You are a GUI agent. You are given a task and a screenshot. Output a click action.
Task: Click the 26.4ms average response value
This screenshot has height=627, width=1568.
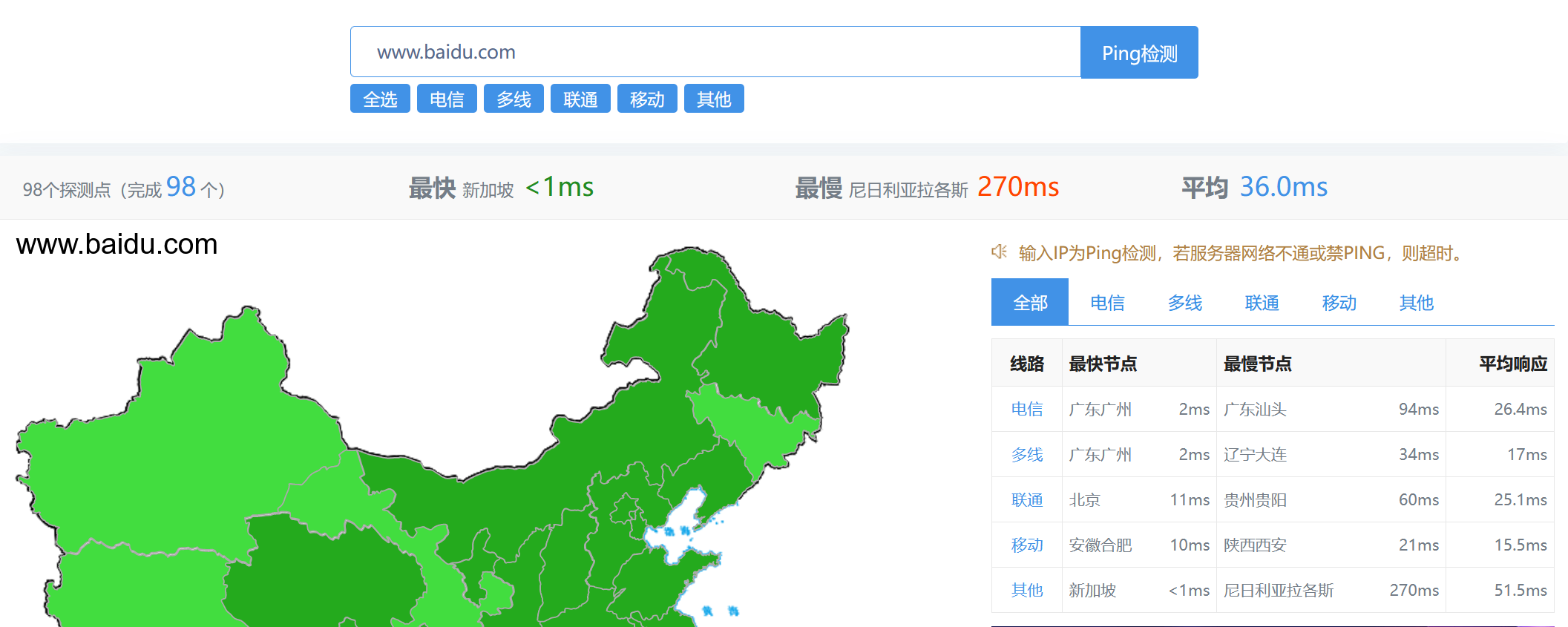tap(1521, 409)
